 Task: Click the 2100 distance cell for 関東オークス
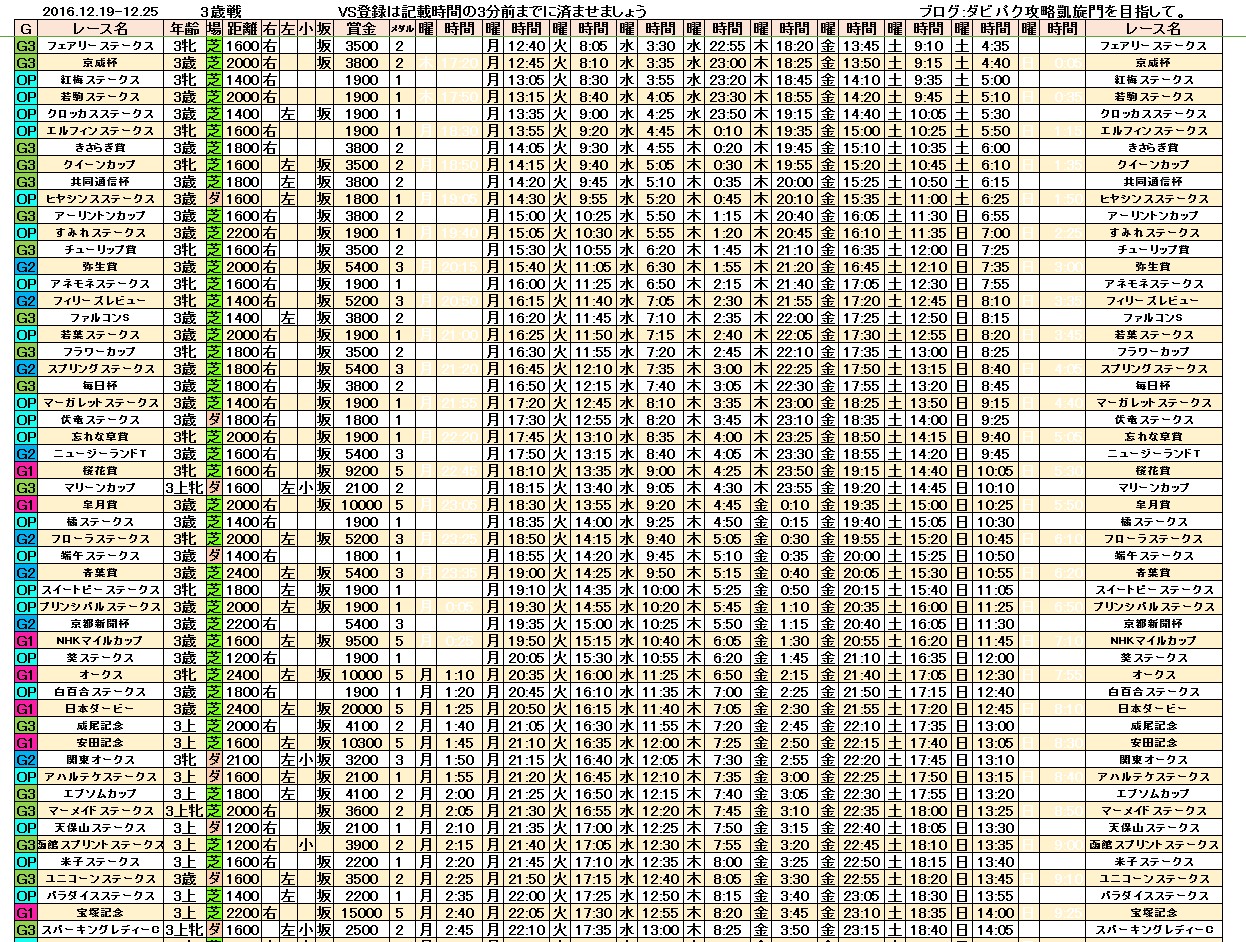[242, 760]
